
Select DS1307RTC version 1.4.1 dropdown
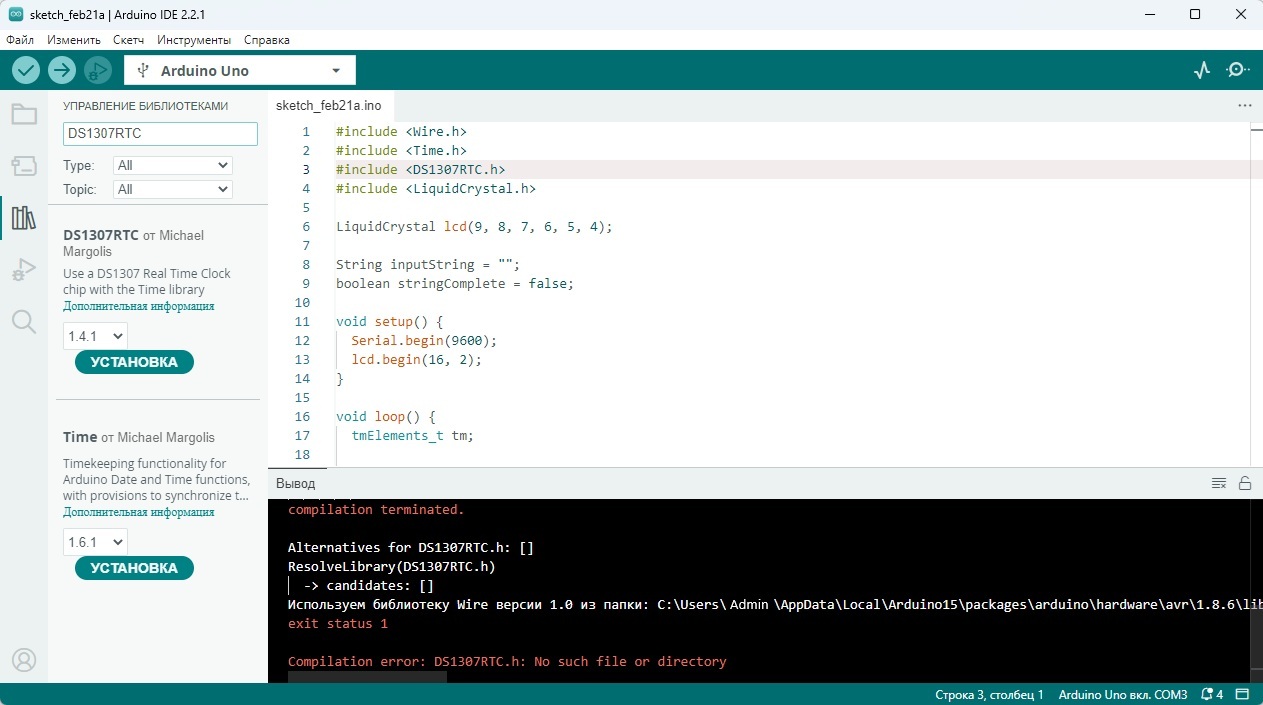point(95,336)
